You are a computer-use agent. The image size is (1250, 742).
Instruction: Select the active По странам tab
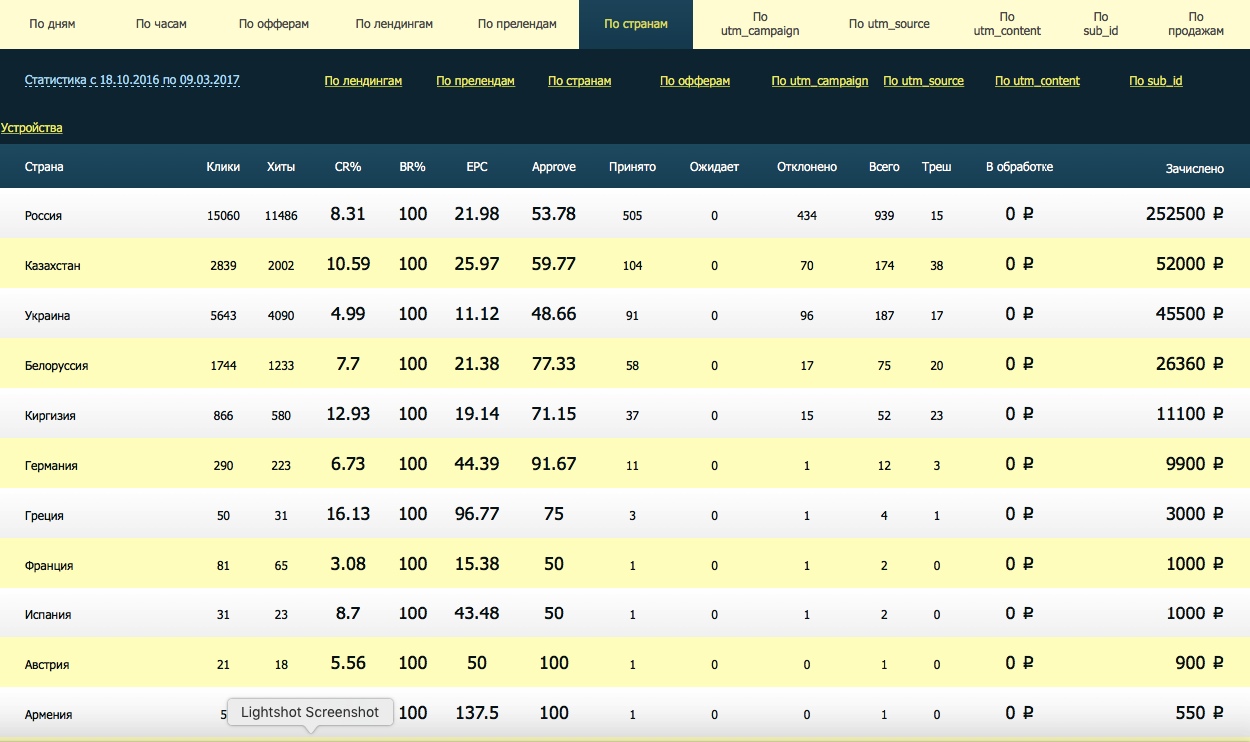pyautogui.click(x=636, y=24)
